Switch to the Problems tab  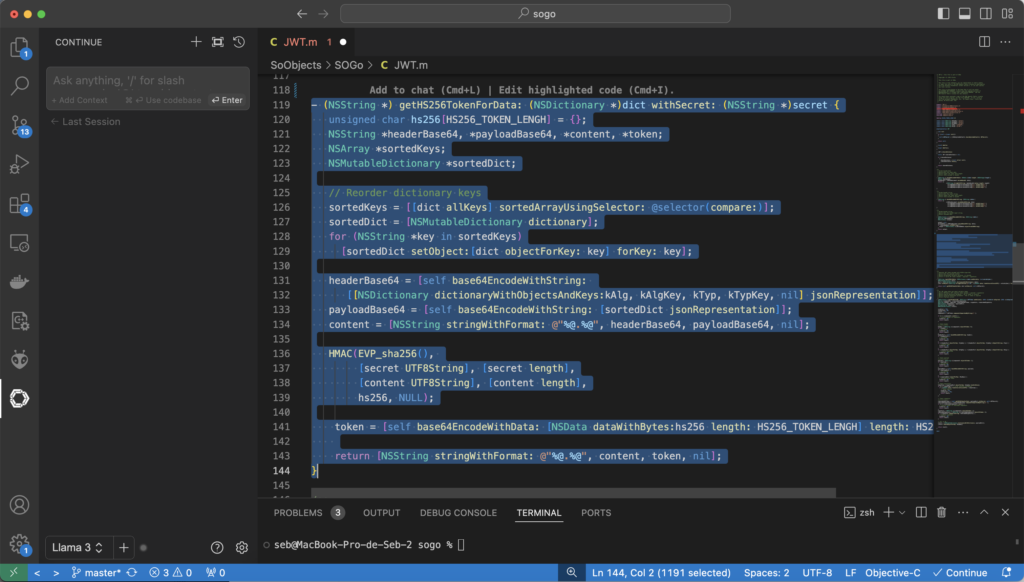coord(298,513)
